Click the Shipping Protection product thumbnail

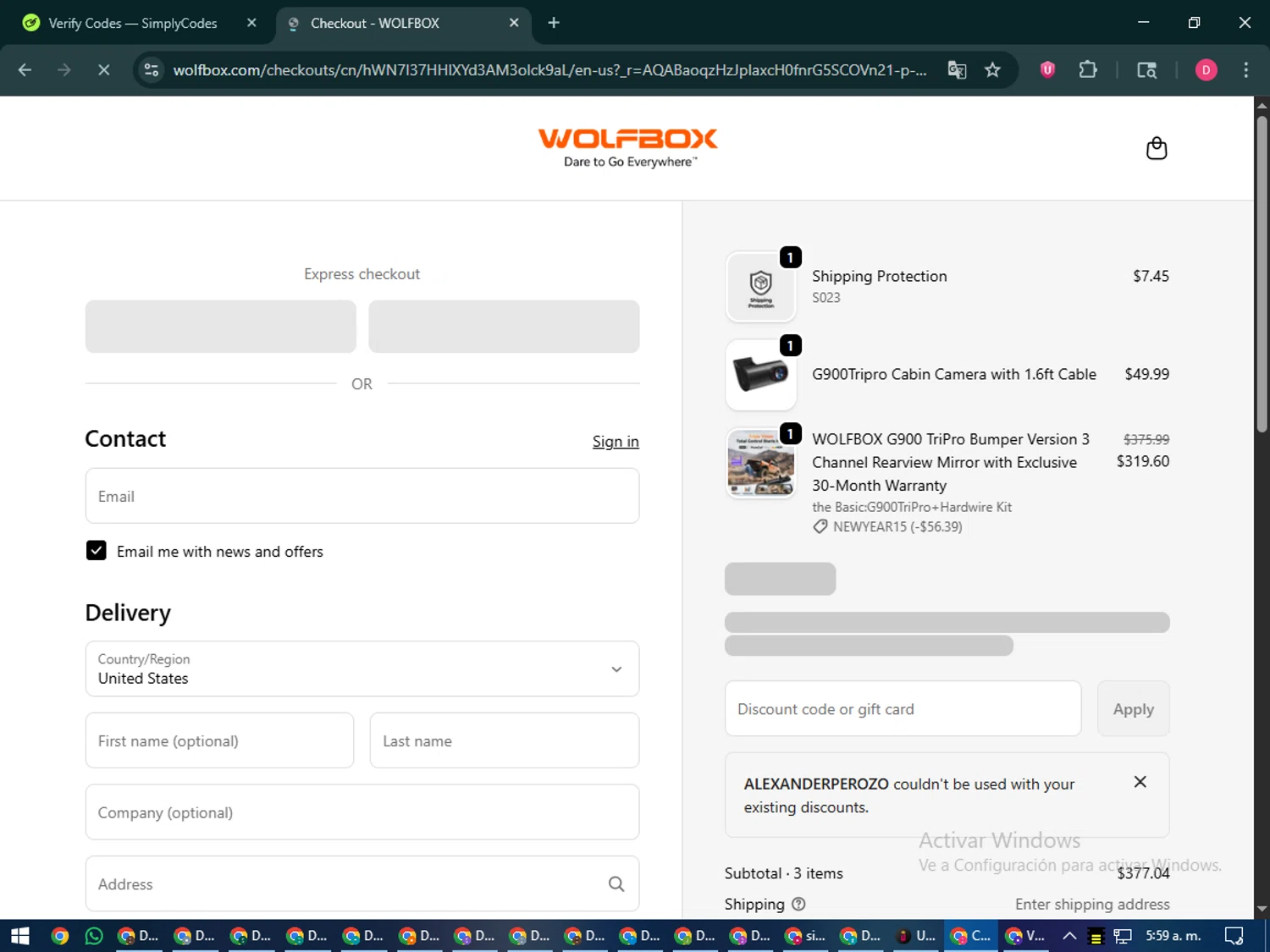click(761, 287)
